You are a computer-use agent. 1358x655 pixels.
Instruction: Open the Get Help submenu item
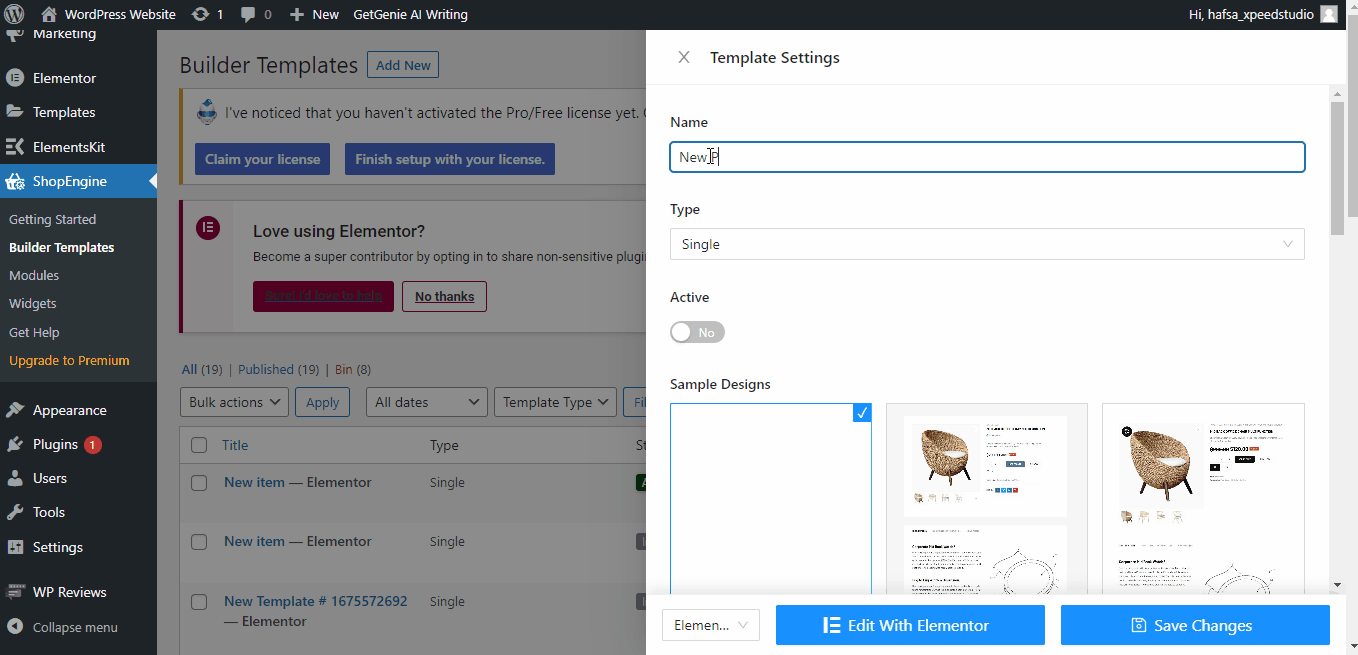pyautogui.click(x=34, y=332)
